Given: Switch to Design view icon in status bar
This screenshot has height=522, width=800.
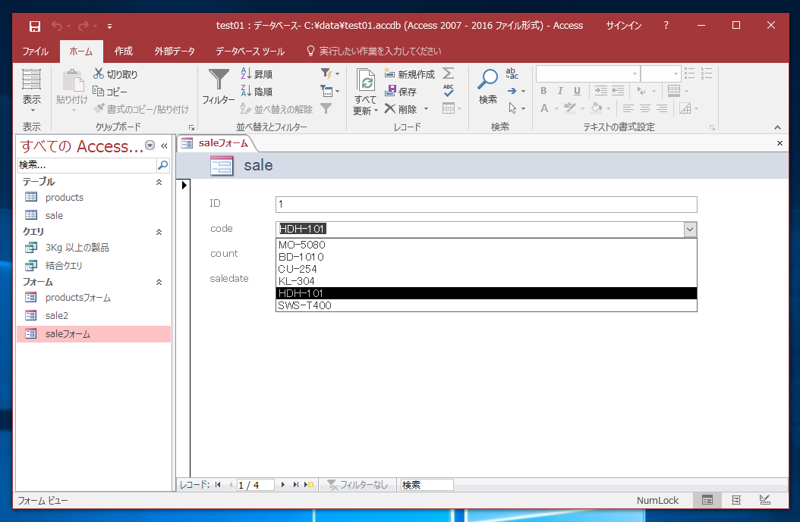Looking at the screenshot, I should pos(765,500).
